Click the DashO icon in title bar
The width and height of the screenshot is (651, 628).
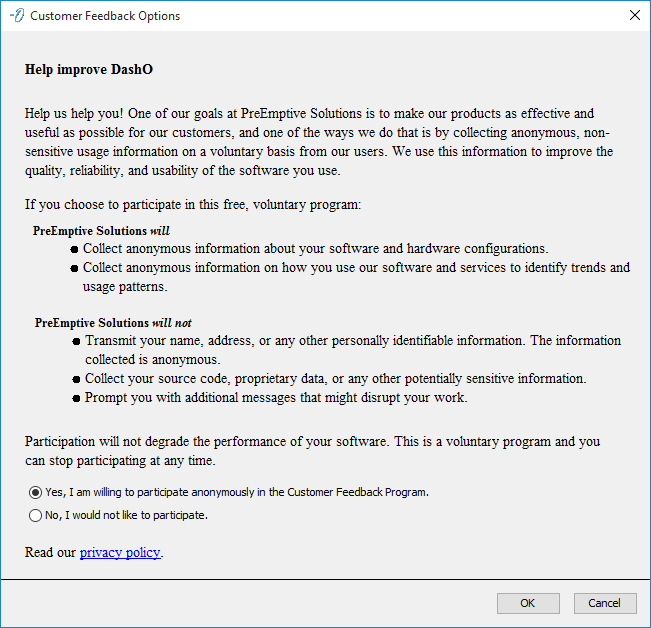[16, 16]
